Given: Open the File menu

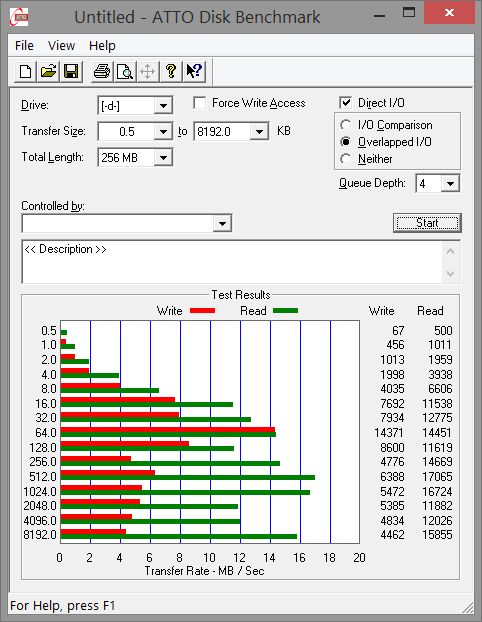Looking at the screenshot, I should point(24,46).
